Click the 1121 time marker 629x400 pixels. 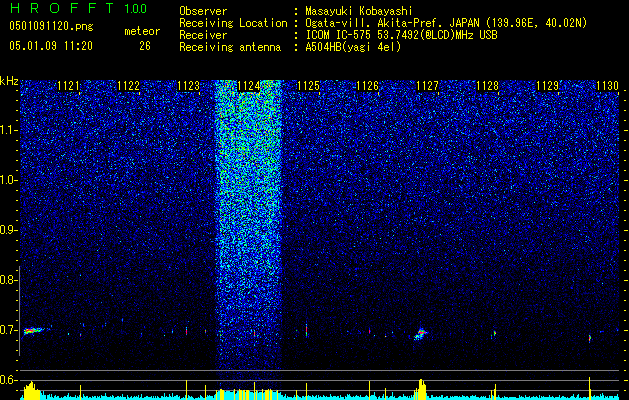point(68,85)
